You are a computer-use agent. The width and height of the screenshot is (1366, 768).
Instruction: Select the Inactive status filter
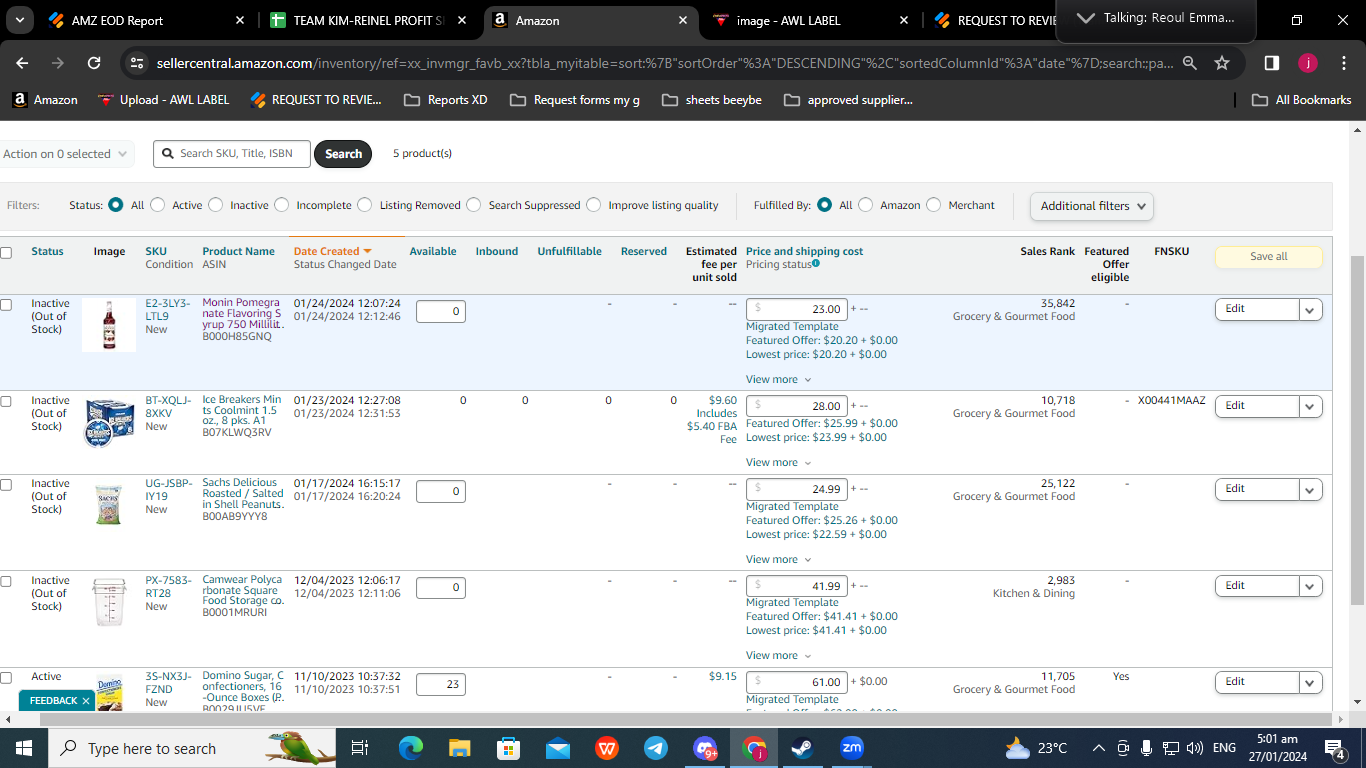(x=216, y=205)
